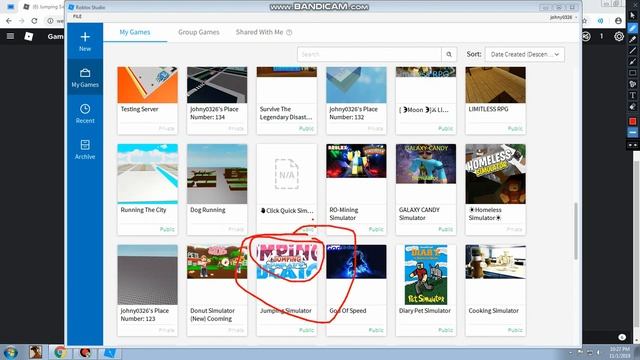
Task: Open the LIMITLESS RPG game
Action: pyautogui.click(x=496, y=100)
